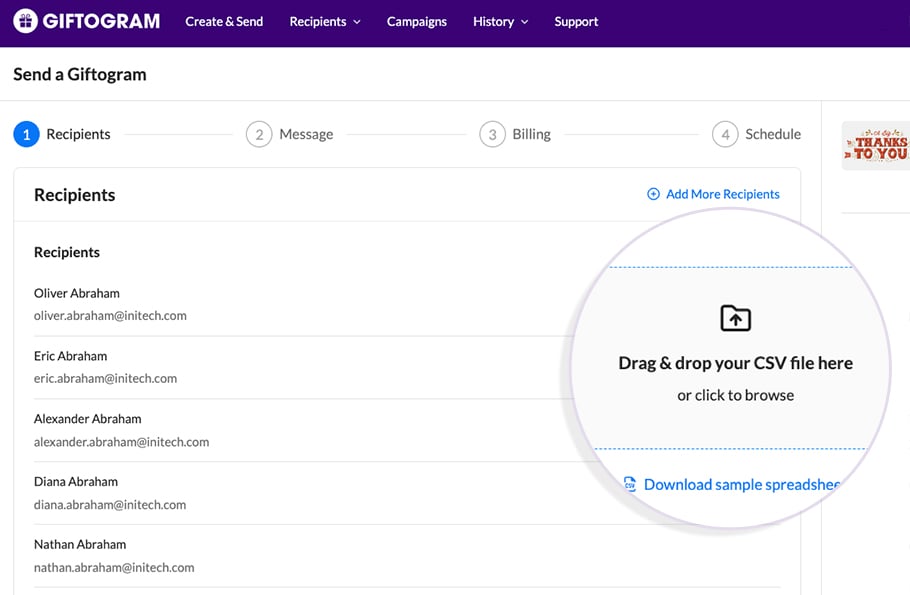Click the plus circle icon for adding recipients
The height and width of the screenshot is (595, 910).
pos(653,194)
